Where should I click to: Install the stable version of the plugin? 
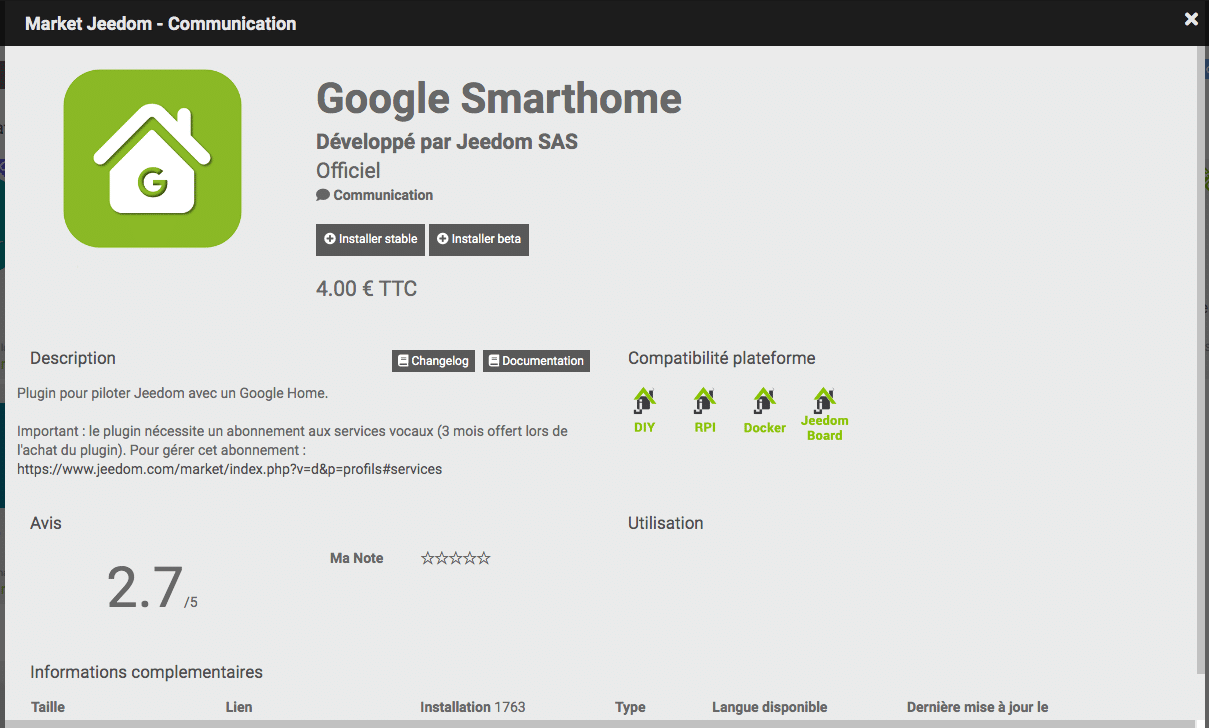(x=370, y=240)
